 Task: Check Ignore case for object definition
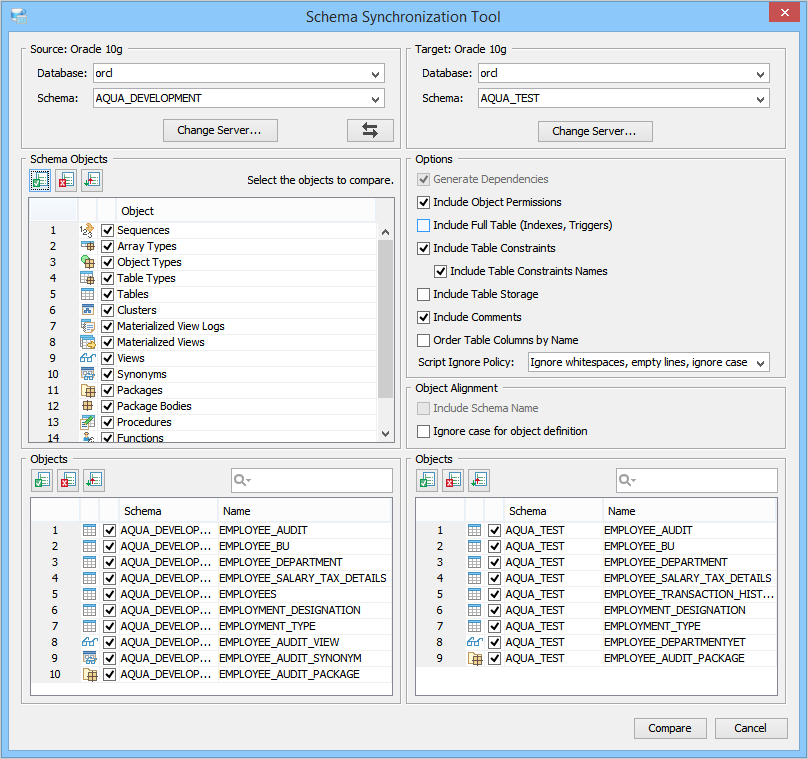(423, 431)
